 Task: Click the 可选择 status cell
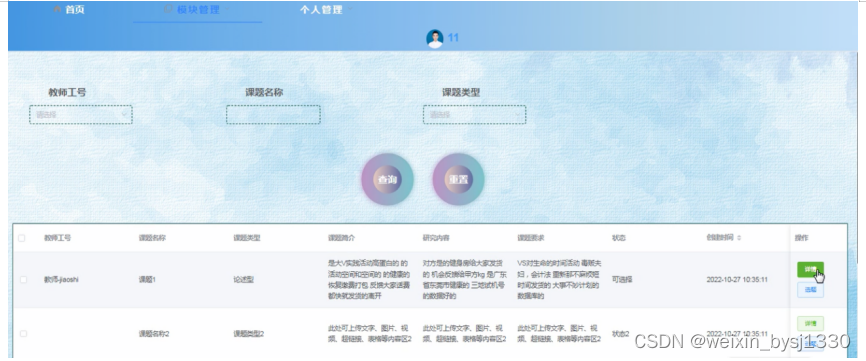[x=622, y=280]
